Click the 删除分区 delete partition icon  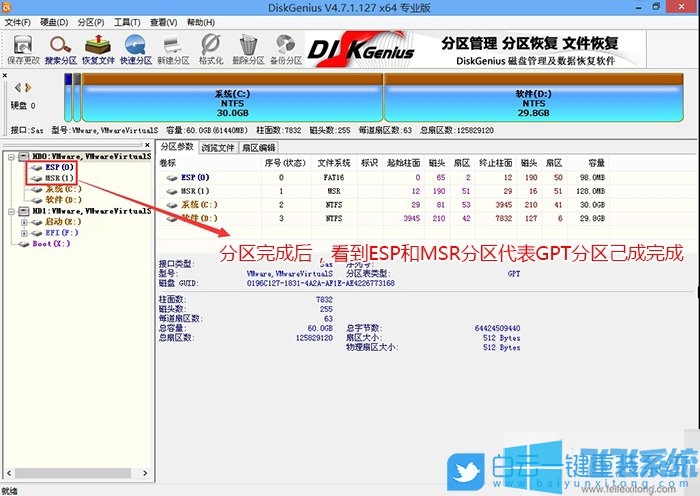point(248,50)
